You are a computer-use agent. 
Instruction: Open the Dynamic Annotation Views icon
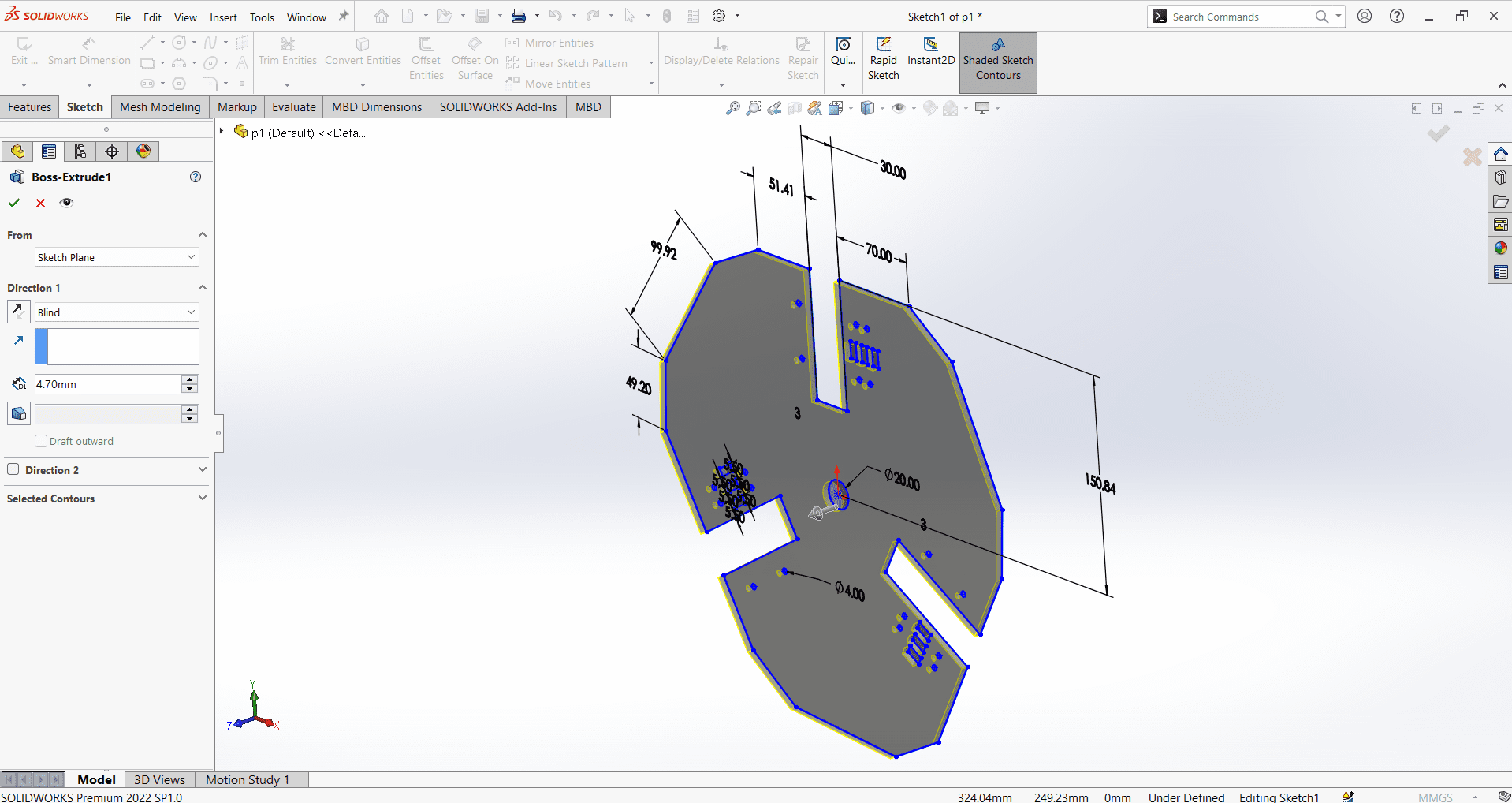(x=815, y=108)
